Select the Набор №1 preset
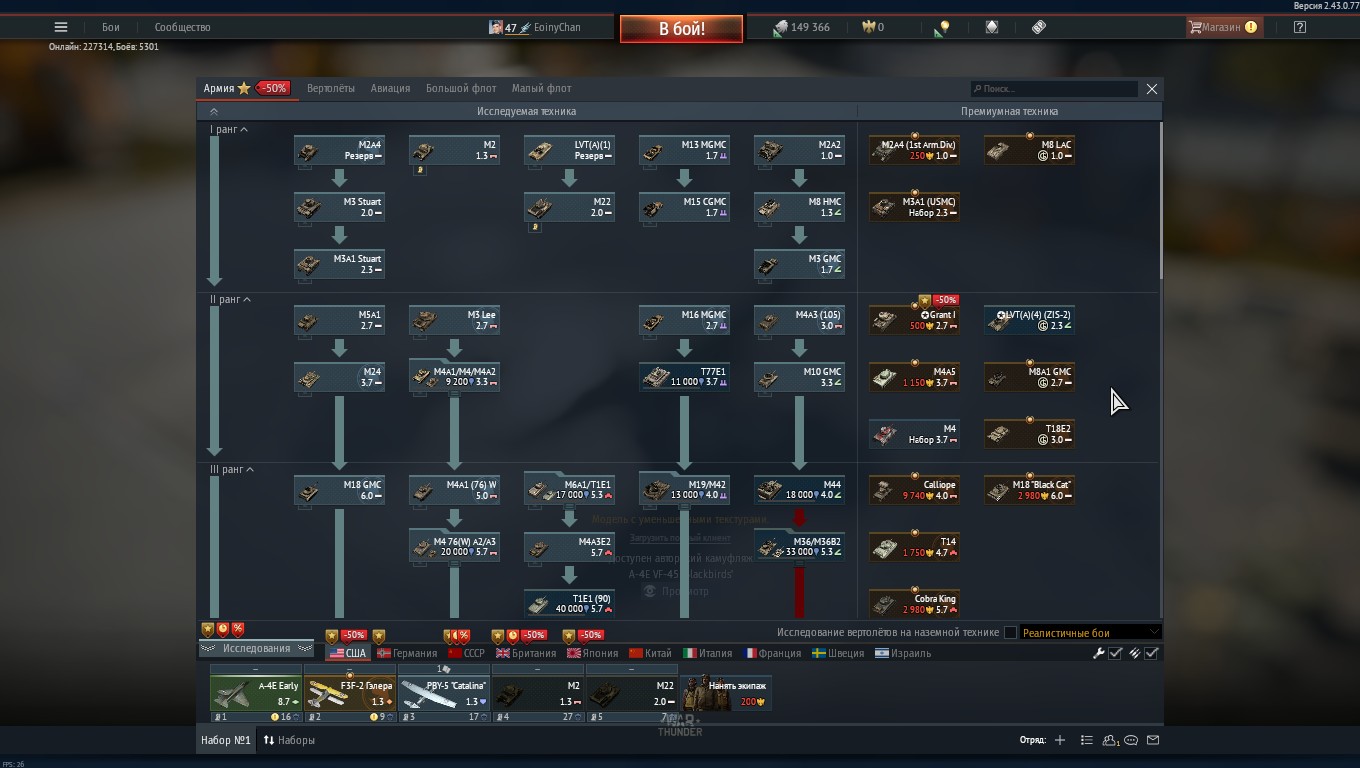This screenshot has height=768, width=1360. [226, 740]
